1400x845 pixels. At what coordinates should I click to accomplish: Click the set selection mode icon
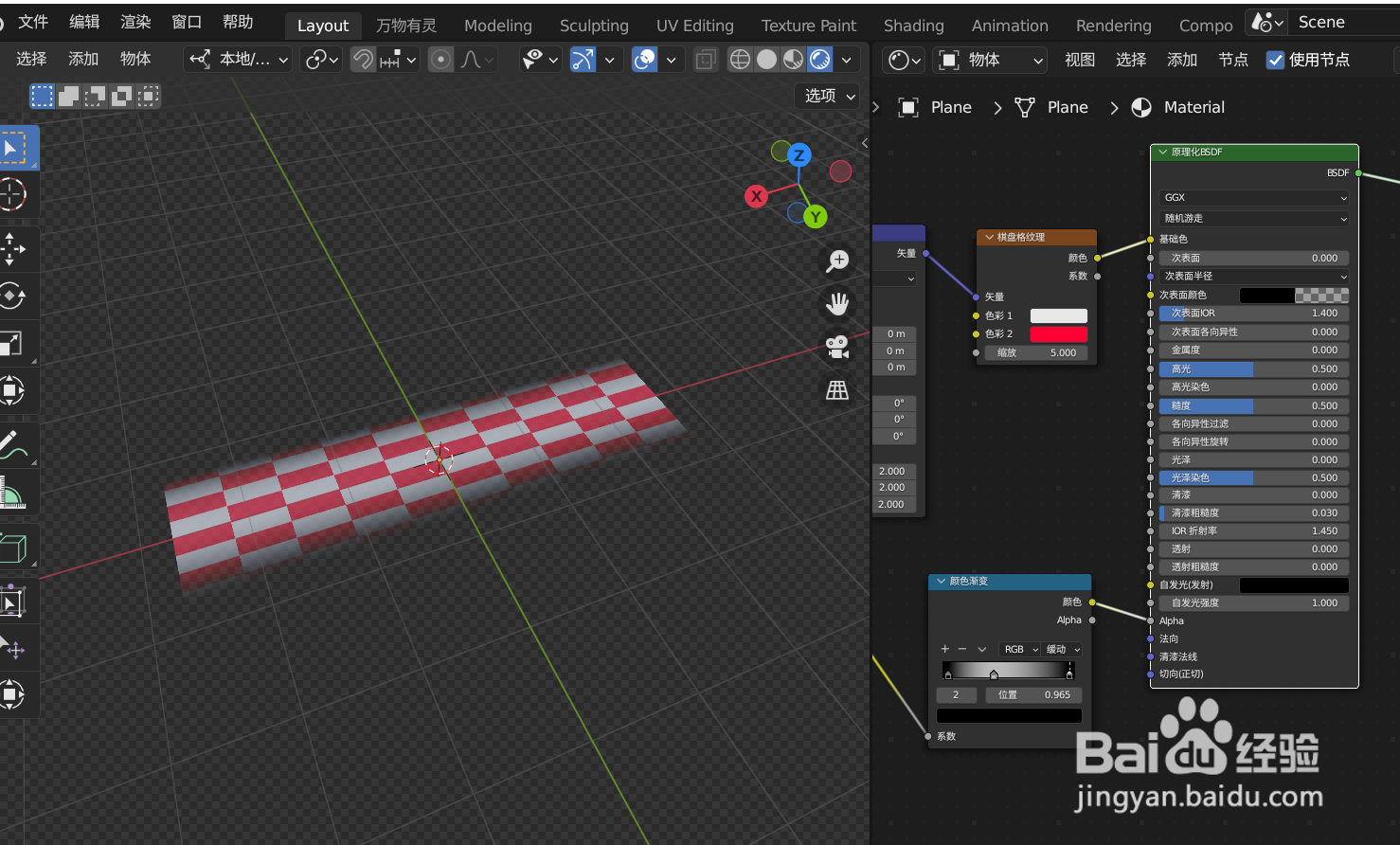[42, 96]
